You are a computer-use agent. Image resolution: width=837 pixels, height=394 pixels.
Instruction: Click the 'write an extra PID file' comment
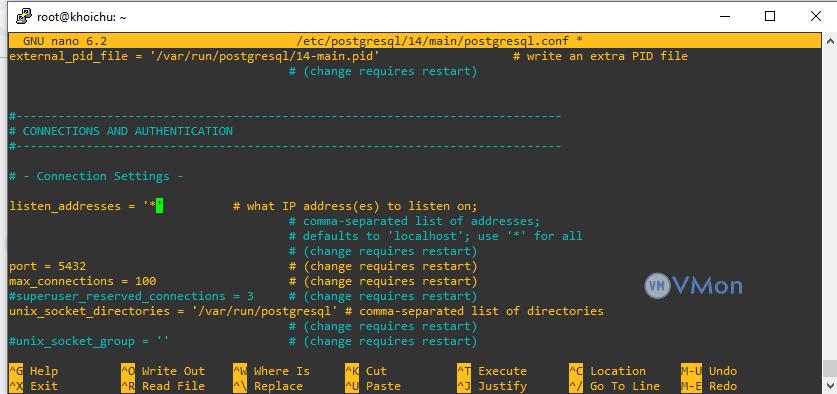[x=600, y=56]
